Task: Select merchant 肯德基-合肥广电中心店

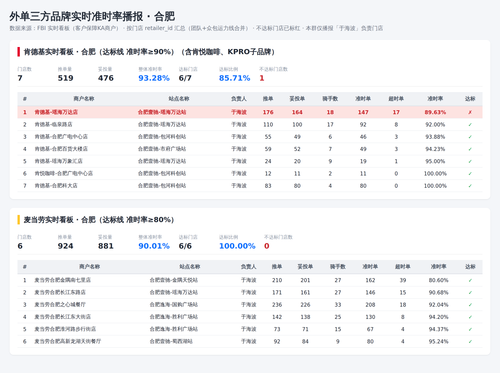Action: (x=61, y=137)
